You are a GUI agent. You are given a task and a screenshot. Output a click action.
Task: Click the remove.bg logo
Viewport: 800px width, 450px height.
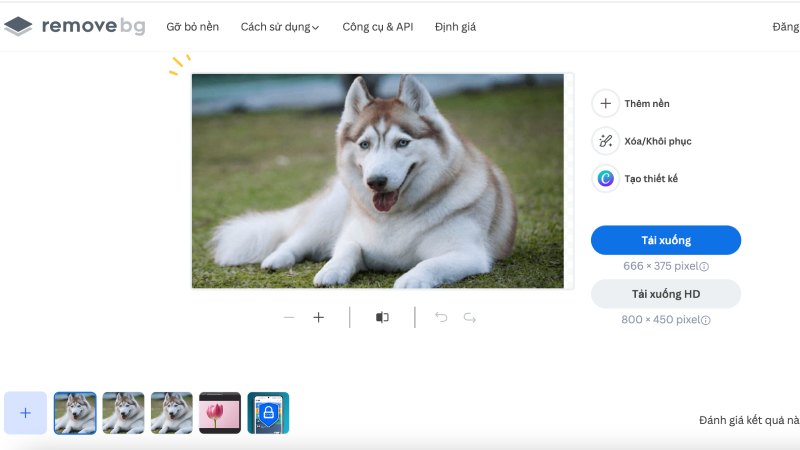click(x=74, y=27)
